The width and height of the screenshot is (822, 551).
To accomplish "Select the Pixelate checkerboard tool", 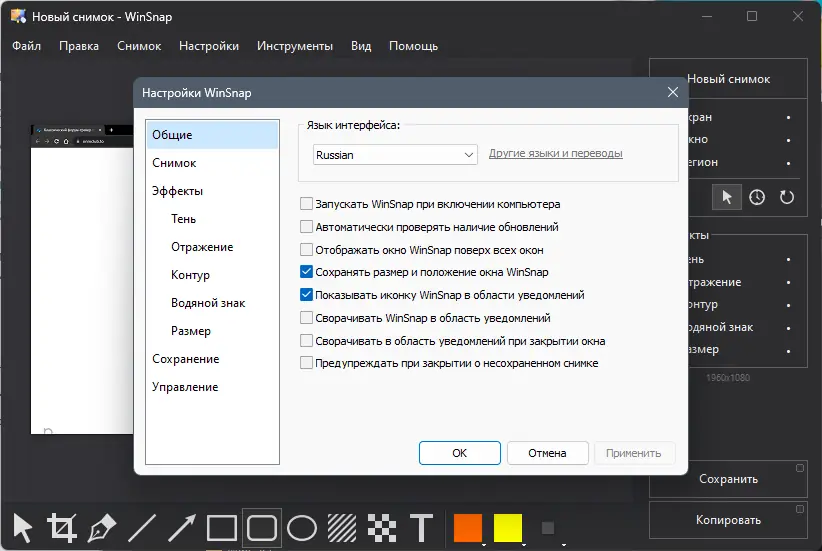I will pos(382,527).
